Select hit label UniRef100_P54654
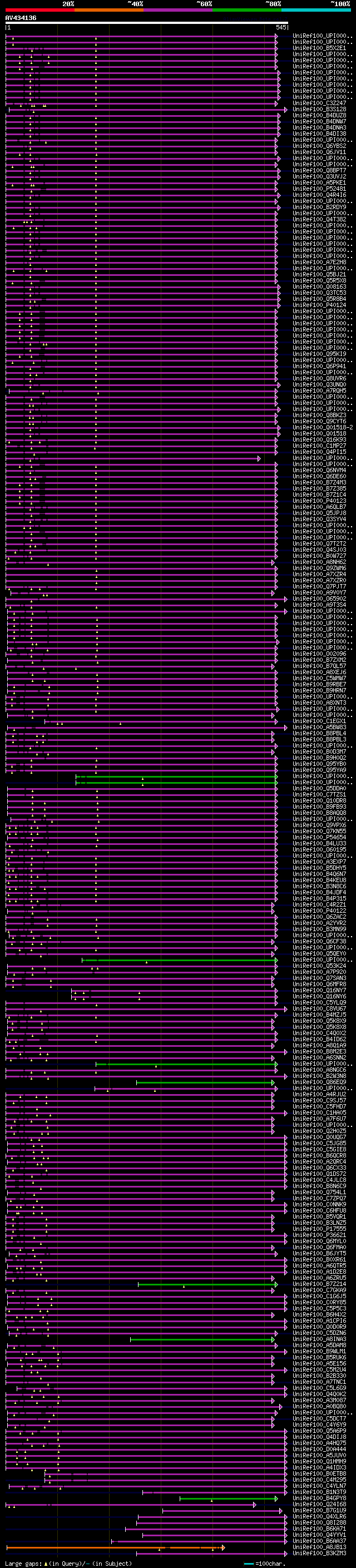Screen dimensions: 356x1568 click(319, 838)
